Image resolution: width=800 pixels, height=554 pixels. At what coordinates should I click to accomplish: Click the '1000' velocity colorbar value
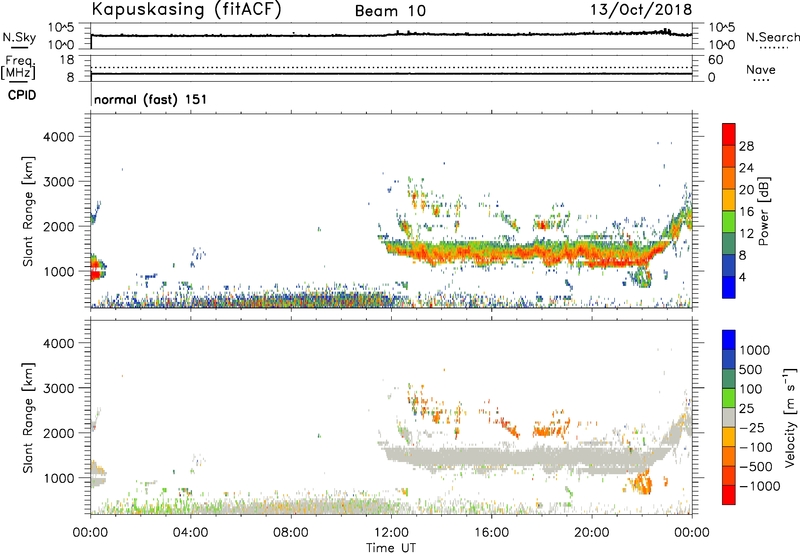click(755, 350)
